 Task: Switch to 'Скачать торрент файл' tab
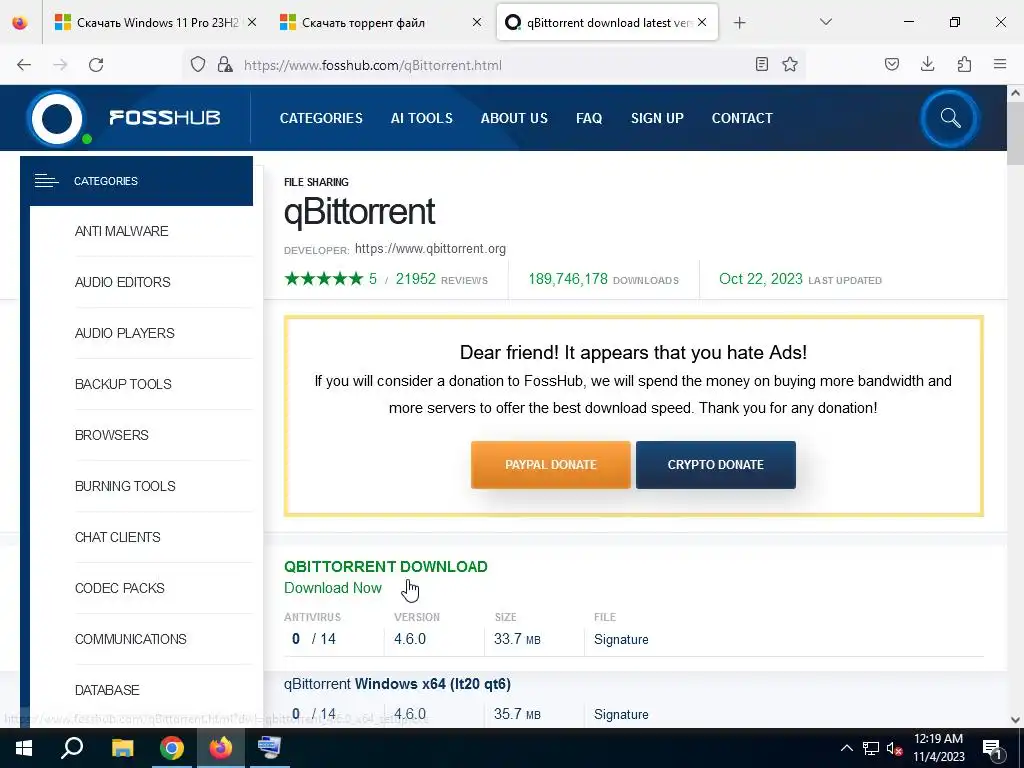pos(382,23)
